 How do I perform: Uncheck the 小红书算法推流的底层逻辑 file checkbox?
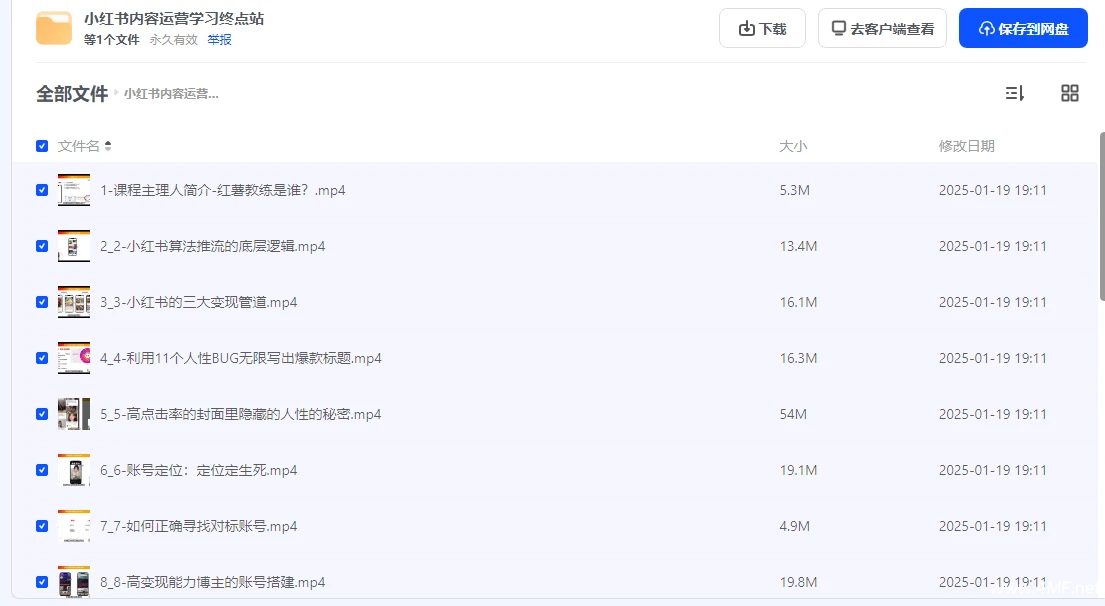pos(42,246)
